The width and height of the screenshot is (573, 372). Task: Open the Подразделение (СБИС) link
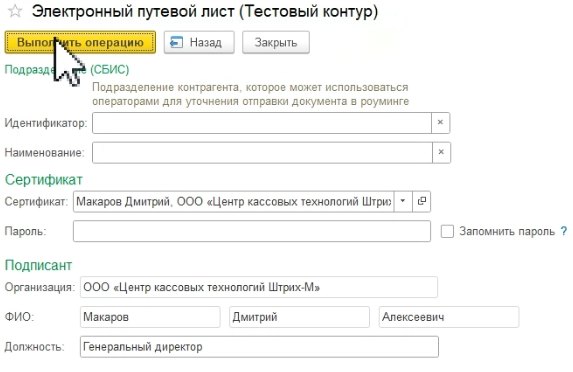67,69
